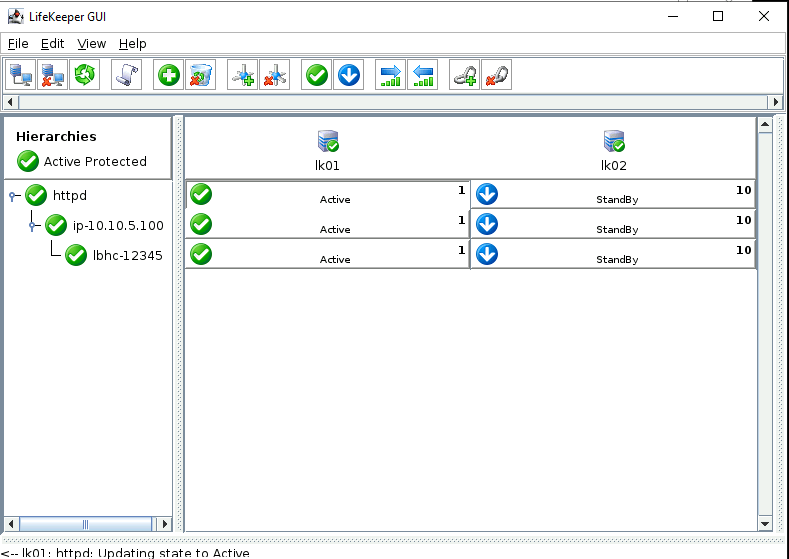Click the Unextend Resource Hierarchy left-arrow icon
789x559 pixels.
(x=423, y=75)
